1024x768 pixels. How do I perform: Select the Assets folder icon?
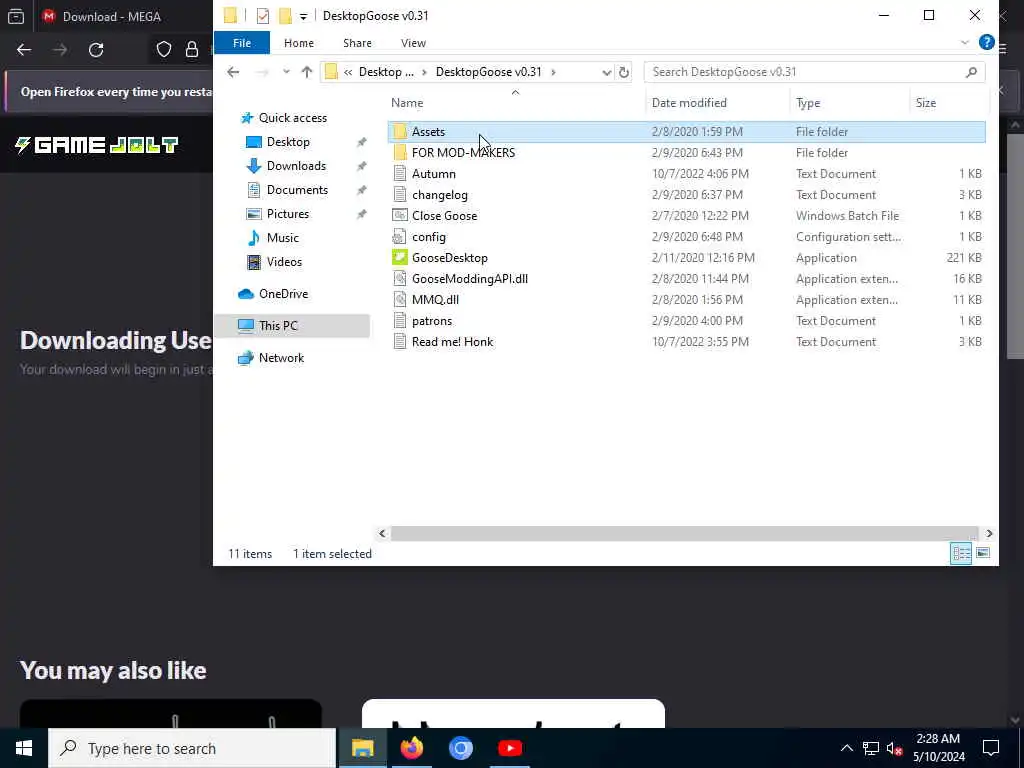[x=400, y=131]
